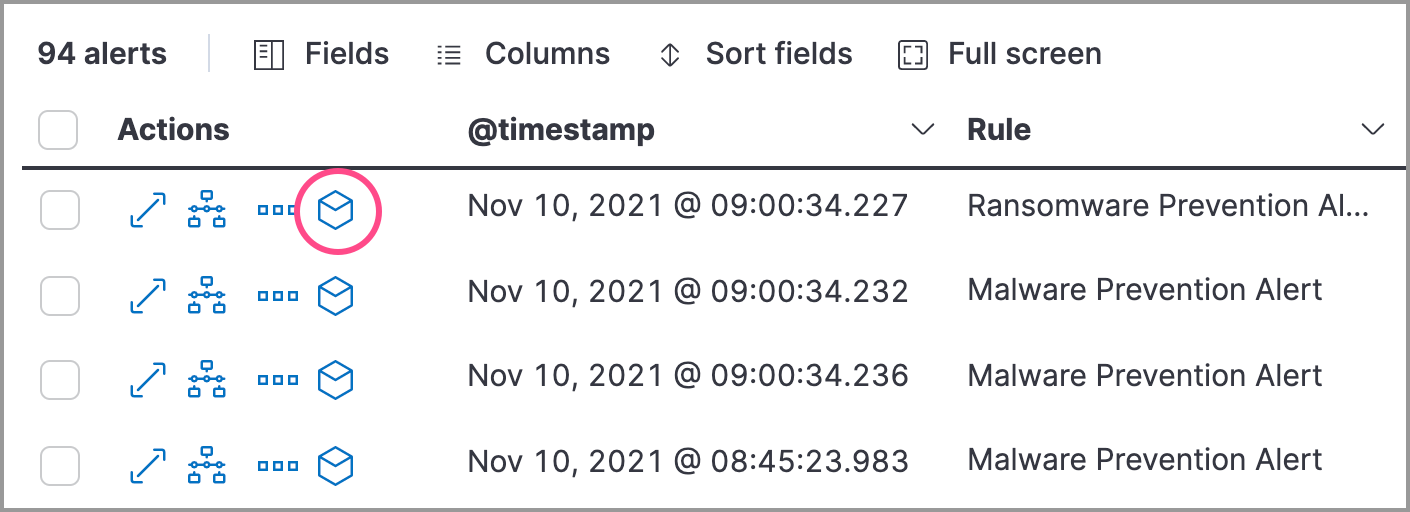Open session view for the 09:00:34.236 alert

coord(336,380)
